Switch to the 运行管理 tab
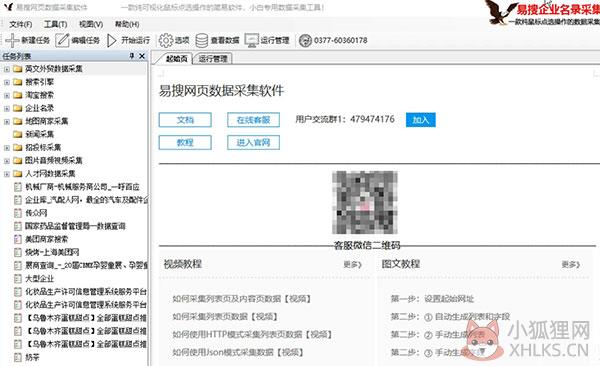The width and height of the screenshot is (600, 366). (213, 59)
